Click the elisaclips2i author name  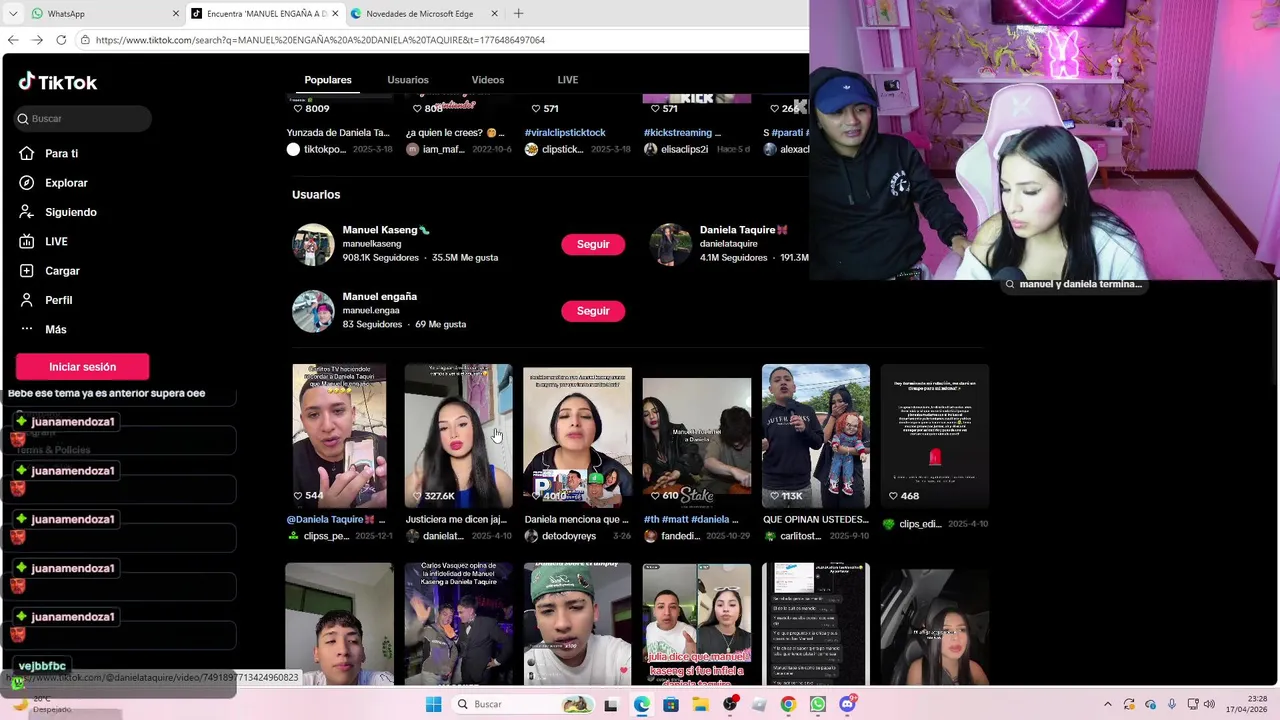[685, 149]
